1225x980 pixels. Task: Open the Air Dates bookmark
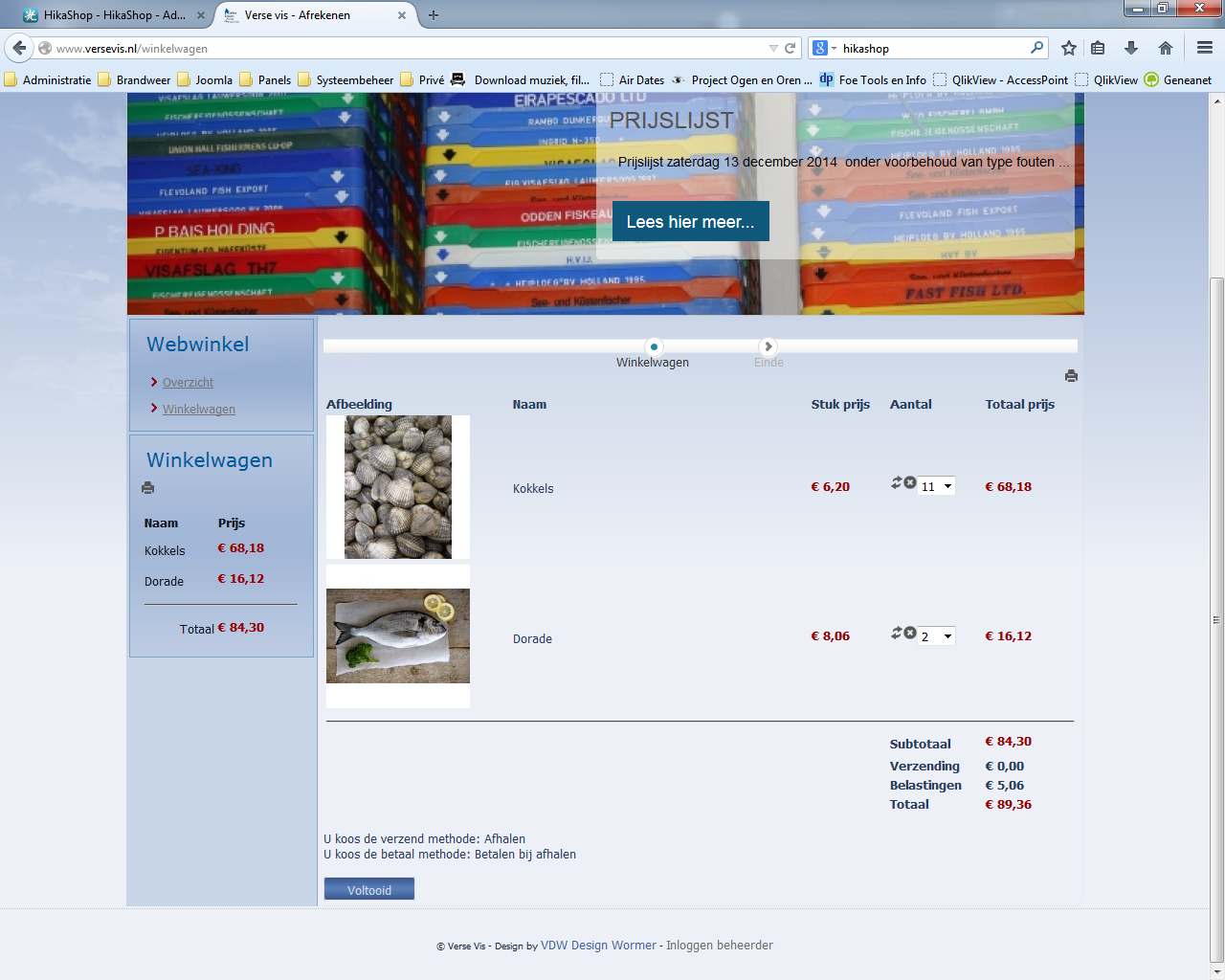632,80
